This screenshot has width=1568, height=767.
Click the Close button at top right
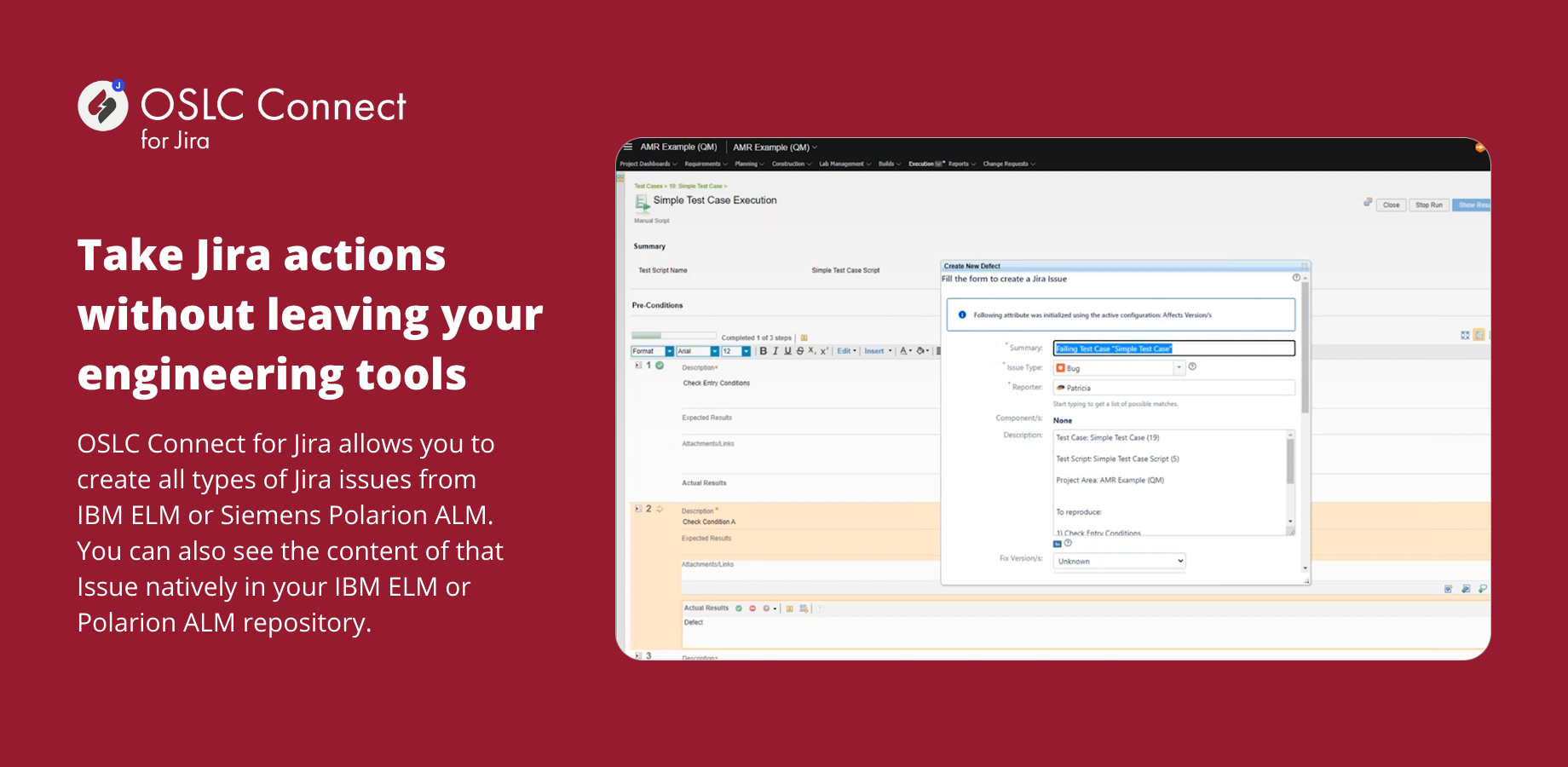click(1391, 205)
